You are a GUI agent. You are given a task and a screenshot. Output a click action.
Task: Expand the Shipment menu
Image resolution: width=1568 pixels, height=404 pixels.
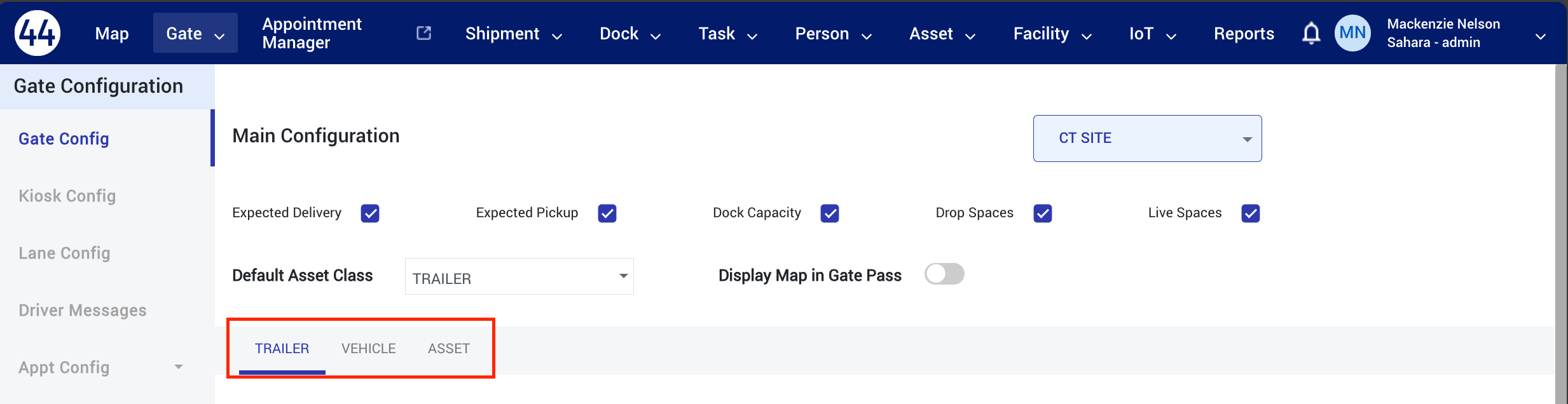tap(514, 33)
